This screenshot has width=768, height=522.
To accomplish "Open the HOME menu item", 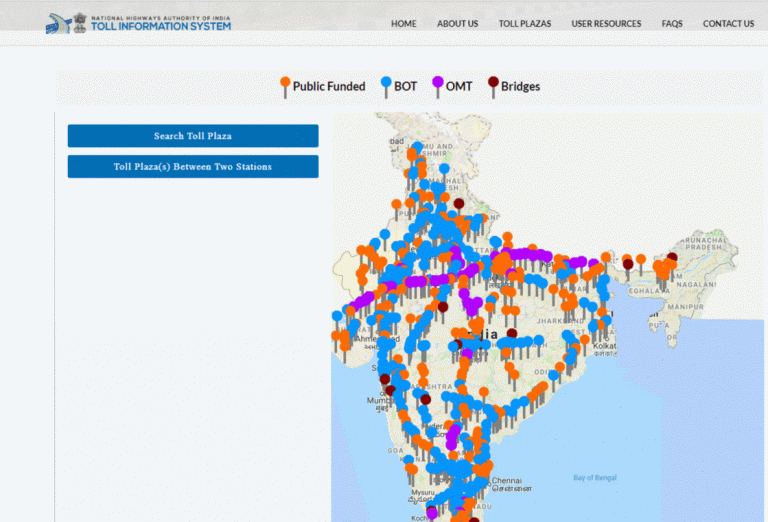I will [404, 24].
